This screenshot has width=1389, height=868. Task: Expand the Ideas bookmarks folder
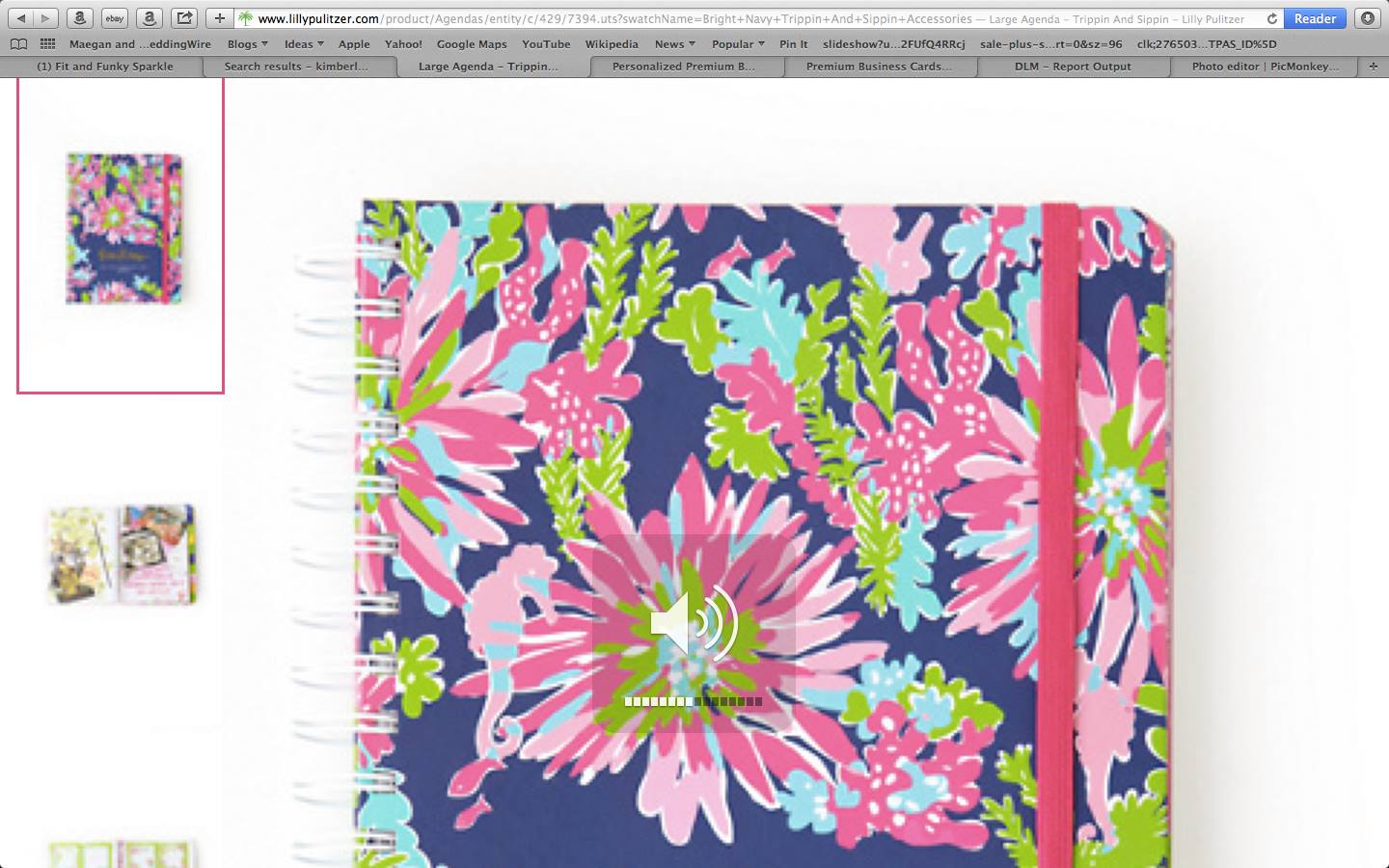point(303,44)
